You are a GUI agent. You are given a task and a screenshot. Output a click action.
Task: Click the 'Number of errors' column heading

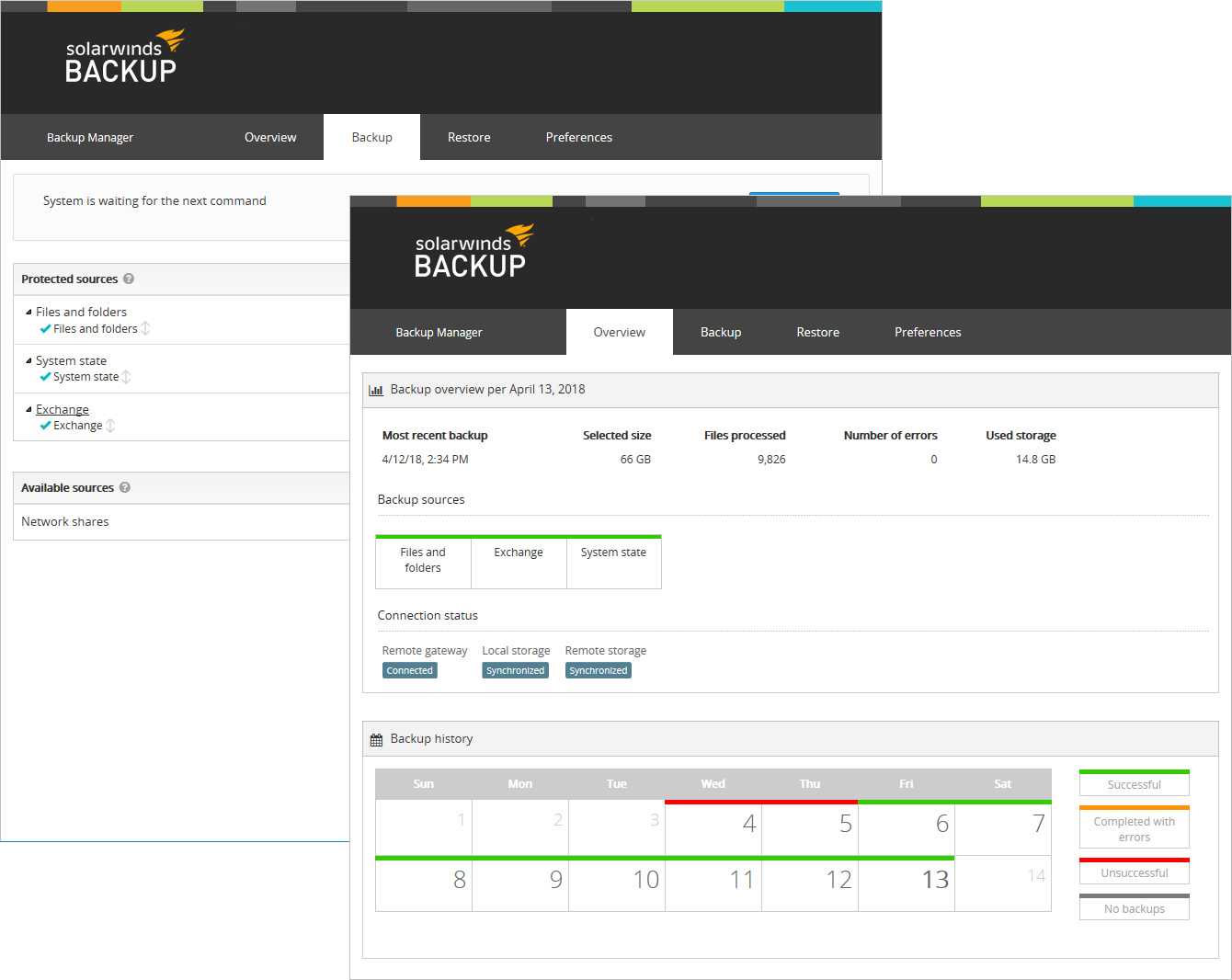tap(891, 436)
